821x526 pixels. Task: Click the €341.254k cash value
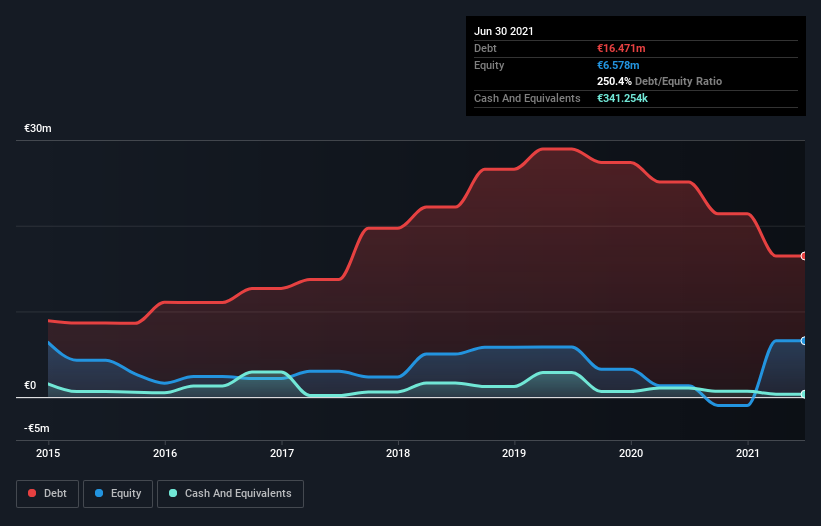(622, 98)
